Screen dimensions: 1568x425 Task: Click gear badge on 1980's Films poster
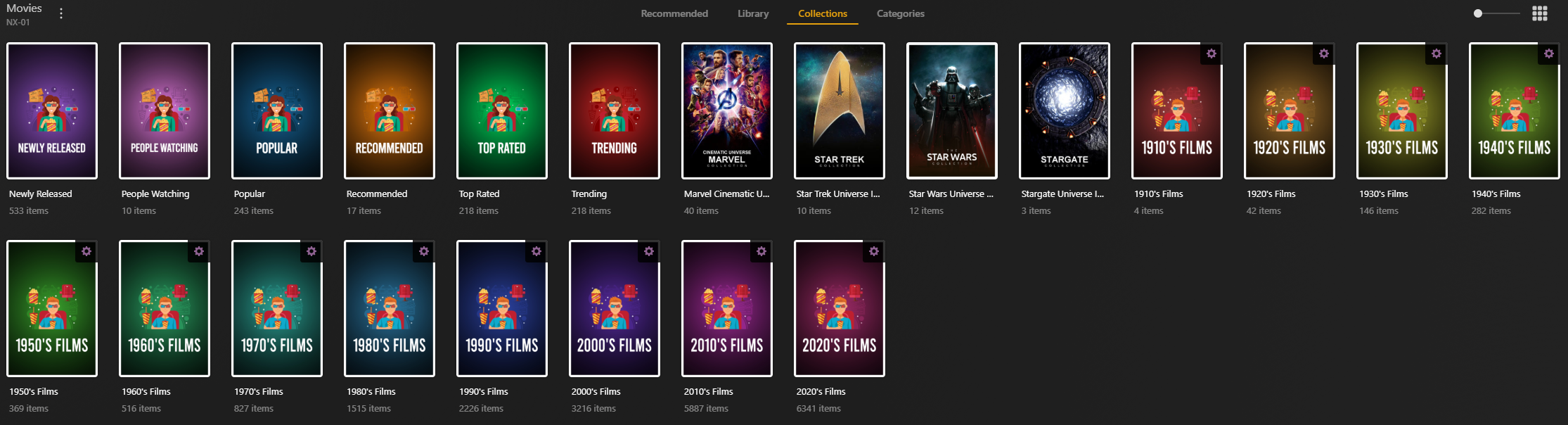424,252
